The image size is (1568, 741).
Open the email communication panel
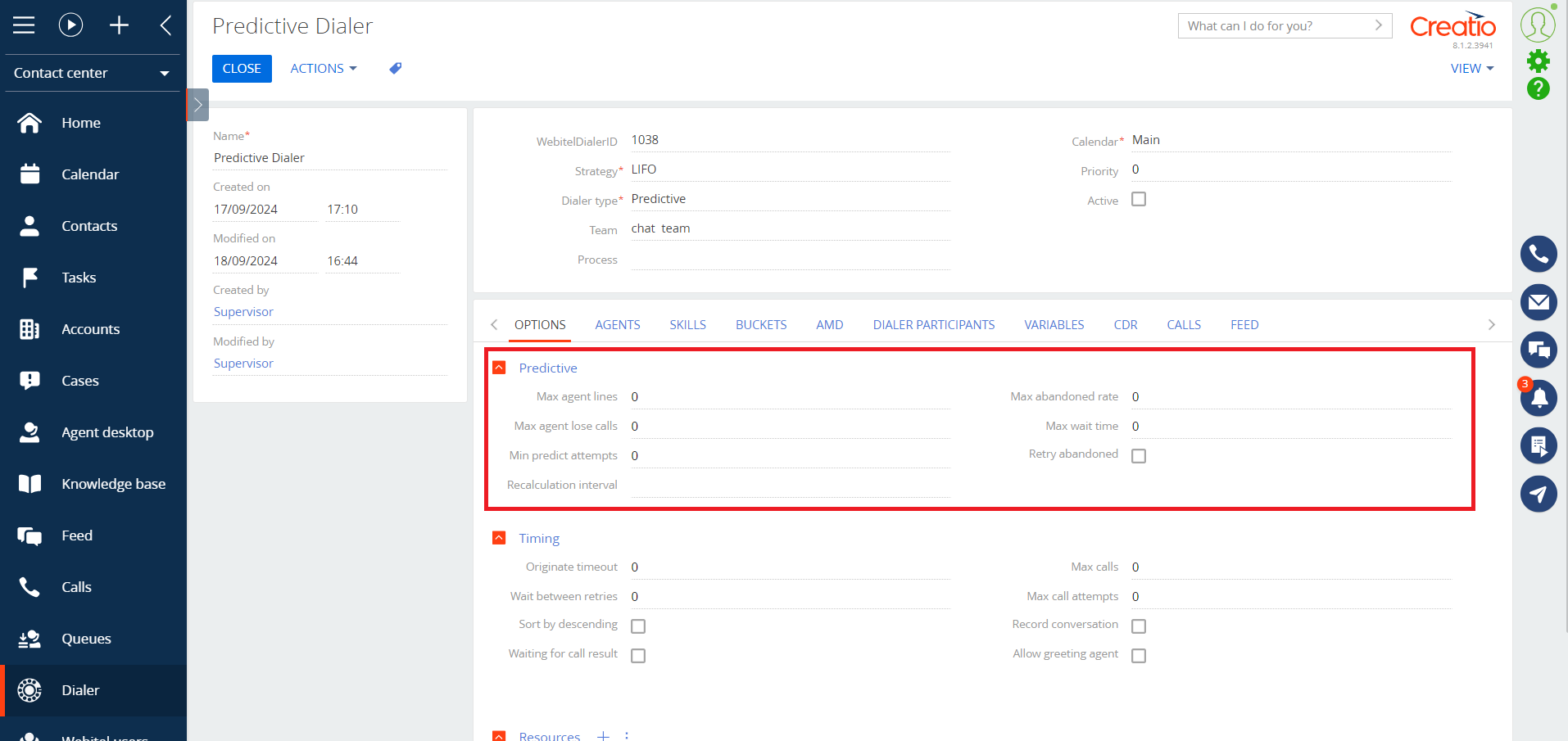[1539, 302]
